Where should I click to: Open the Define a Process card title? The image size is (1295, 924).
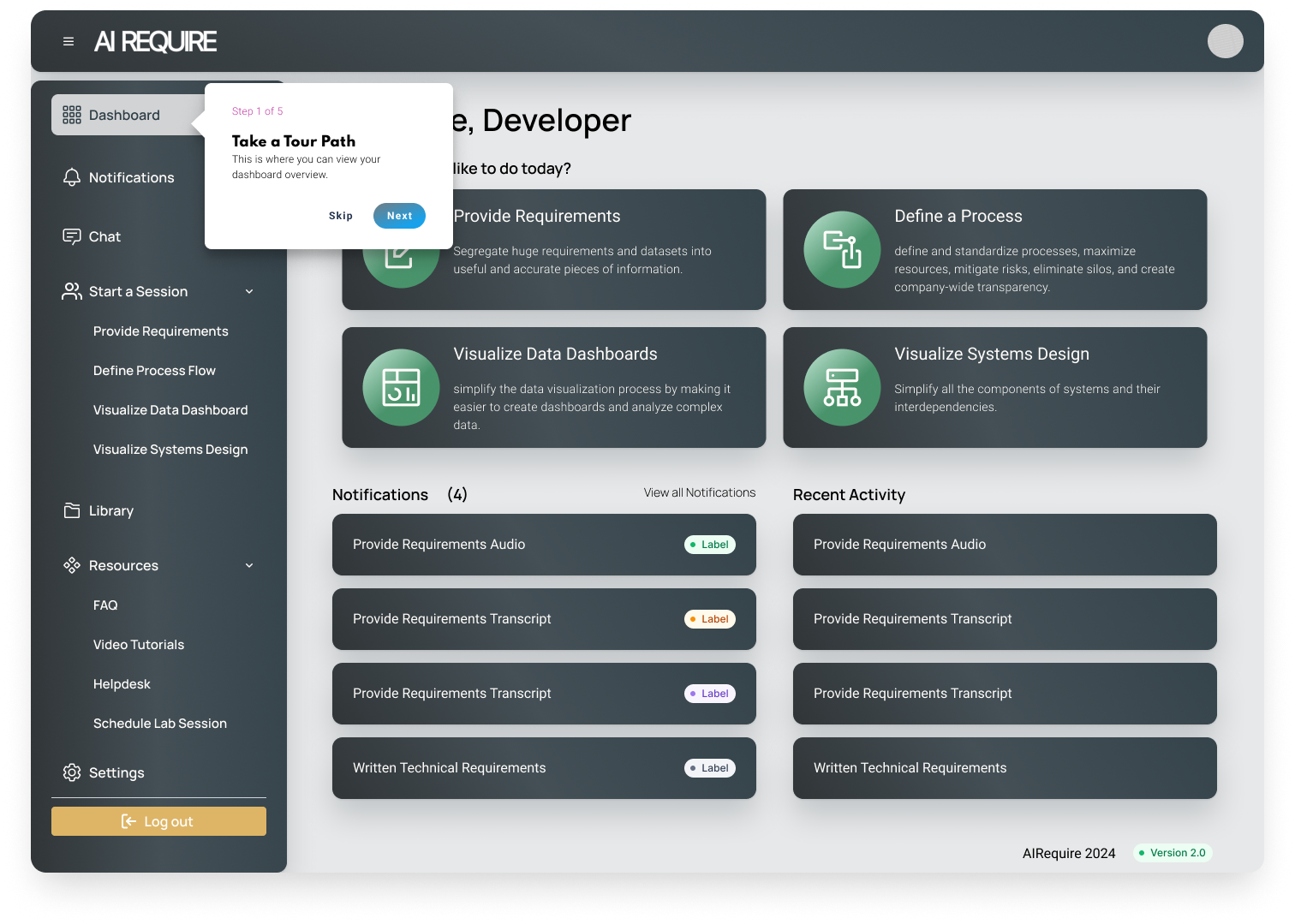pyautogui.click(x=958, y=216)
